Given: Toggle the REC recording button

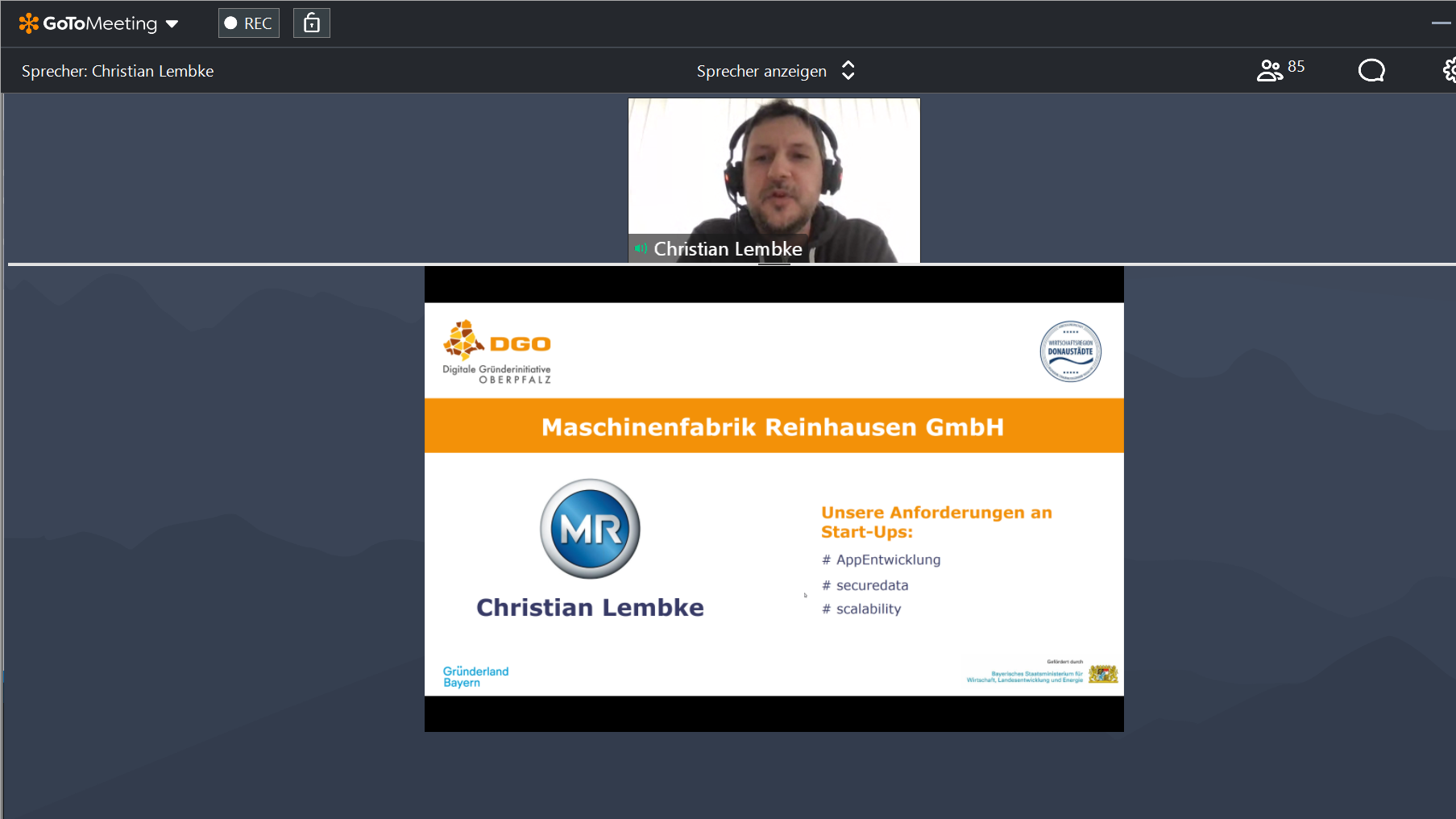Looking at the screenshot, I should tap(249, 23).
